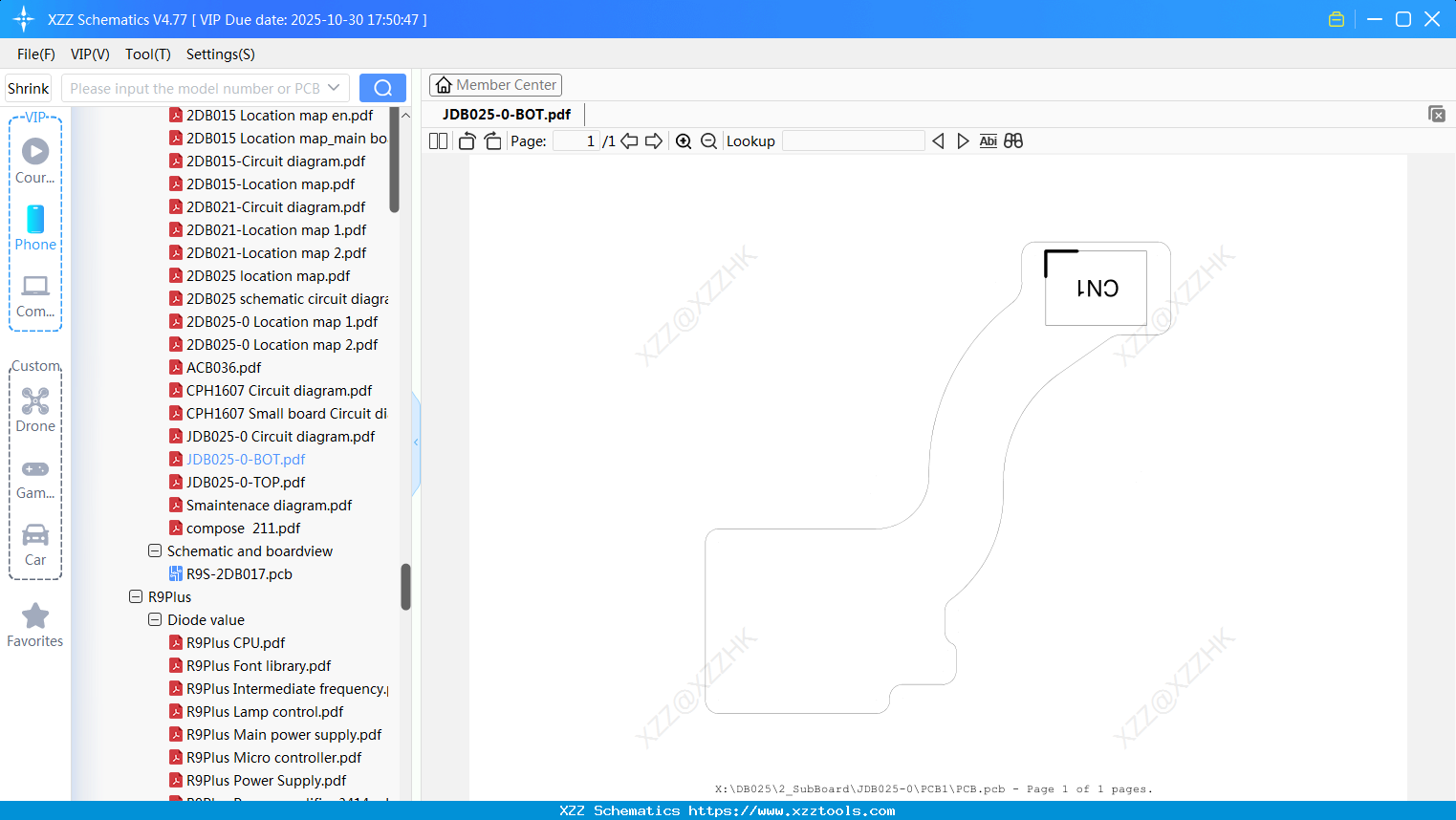Open 2DB015 Location map en.pdf
Screen dimensions: 1456x820
[279, 116]
